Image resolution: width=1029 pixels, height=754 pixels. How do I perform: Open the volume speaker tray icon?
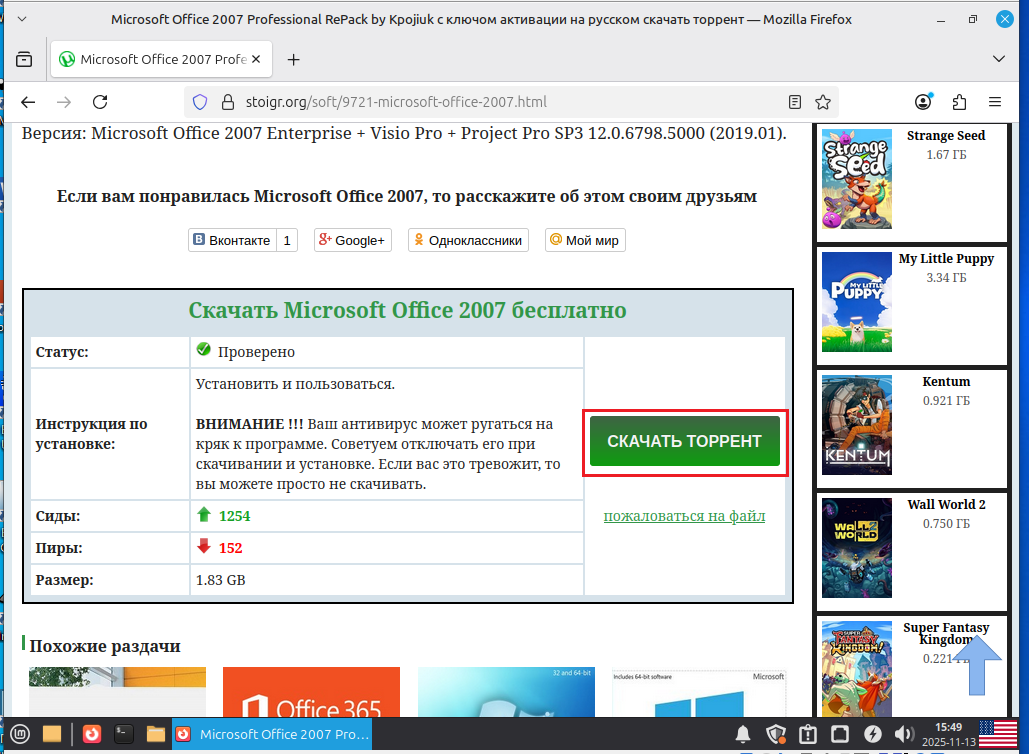click(904, 734)
